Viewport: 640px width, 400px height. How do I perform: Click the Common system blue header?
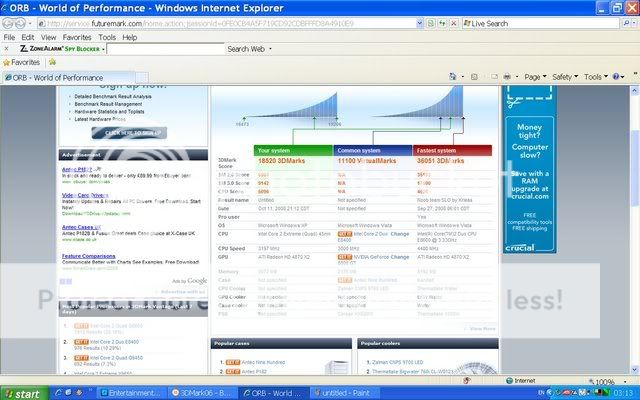[x=373, y=150]
